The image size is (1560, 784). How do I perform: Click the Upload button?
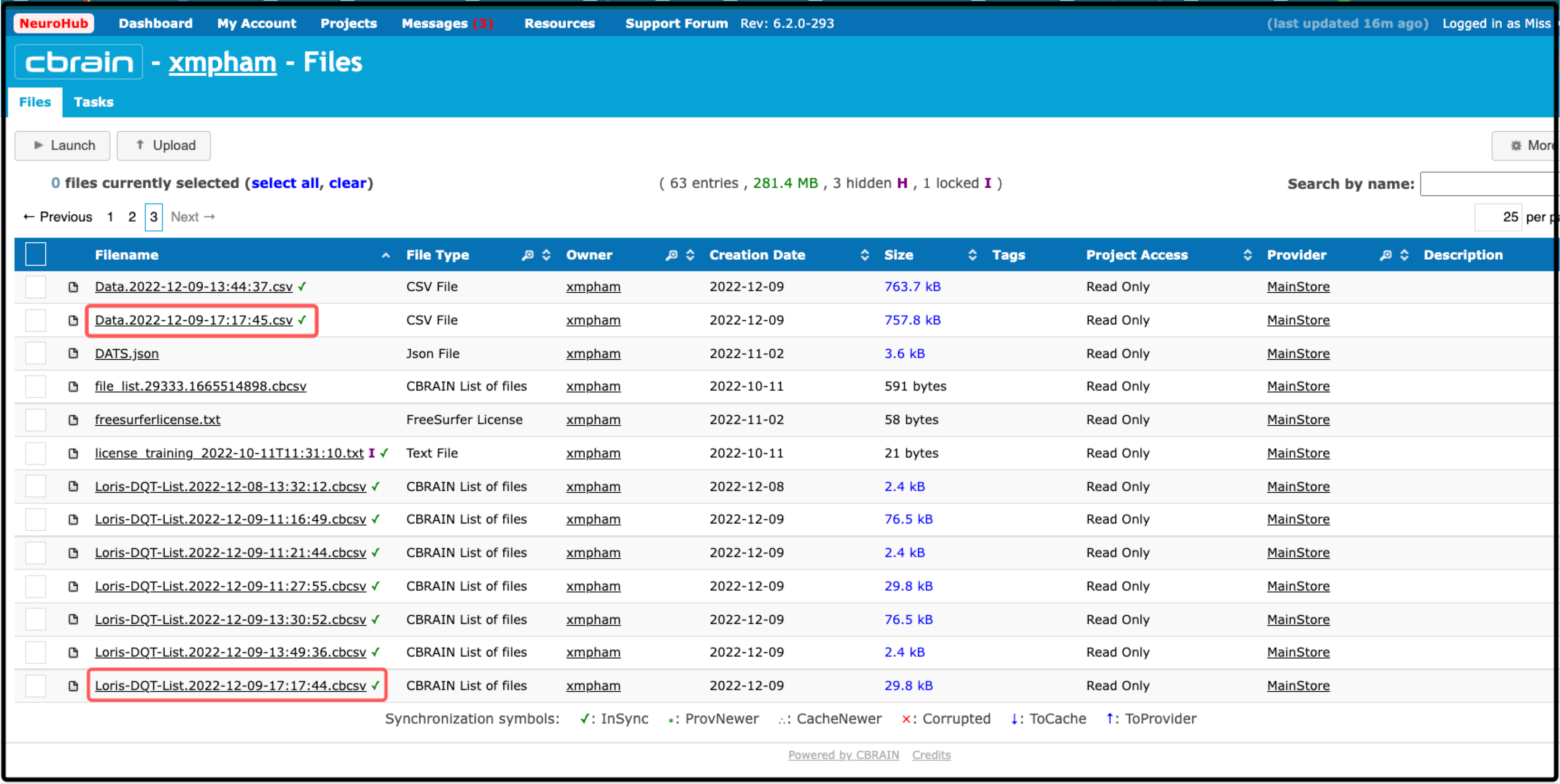tap(163, 145)
